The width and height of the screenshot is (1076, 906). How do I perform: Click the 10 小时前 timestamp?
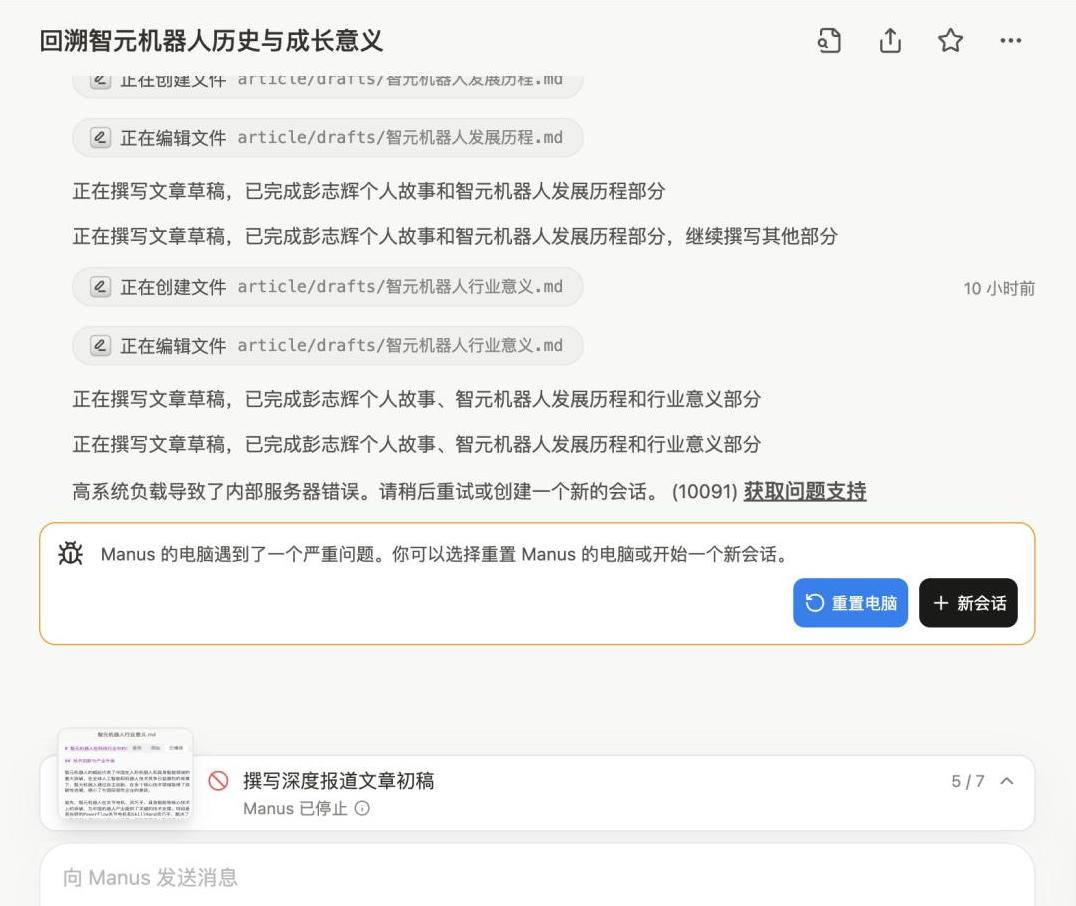point(998,288)
